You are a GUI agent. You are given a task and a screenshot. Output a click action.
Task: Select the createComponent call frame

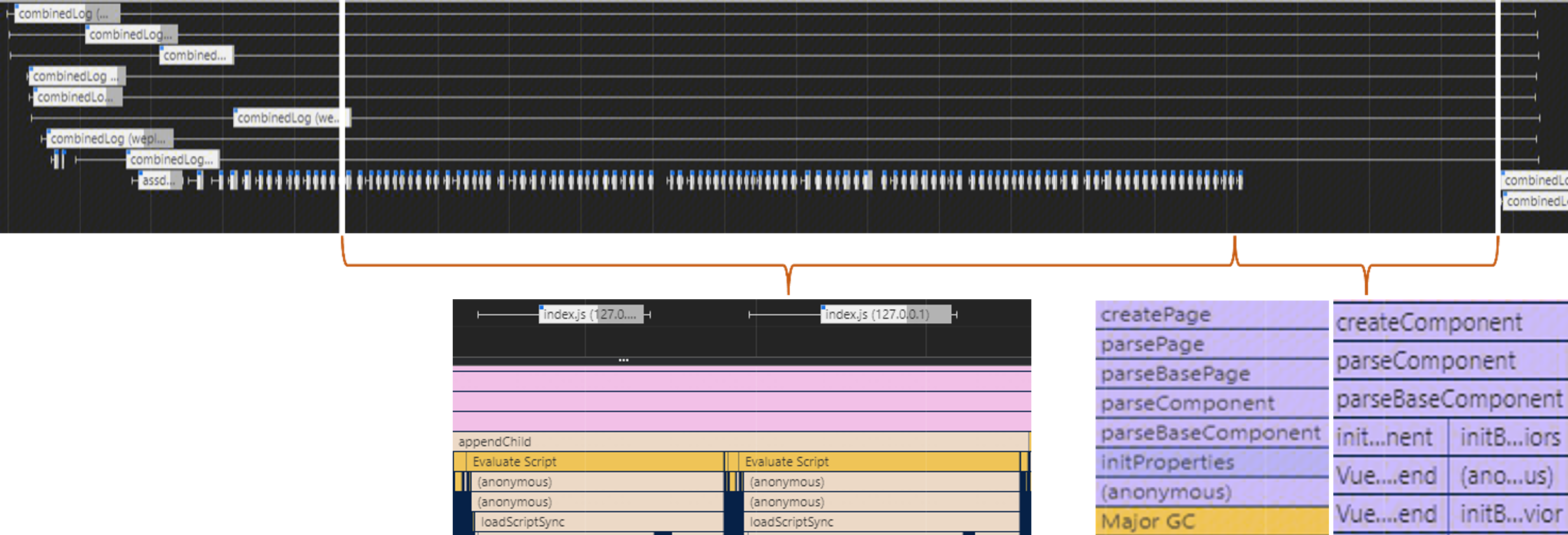(1450, 323)
